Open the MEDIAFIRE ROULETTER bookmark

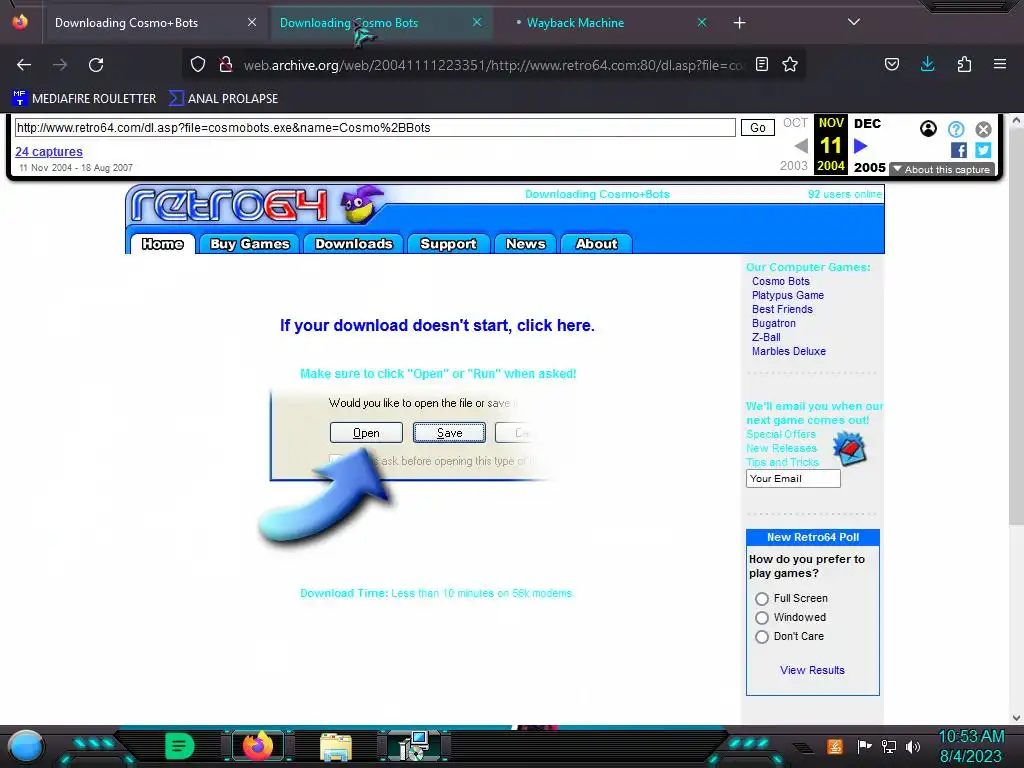pyautogui.click(x=84, y=99)
